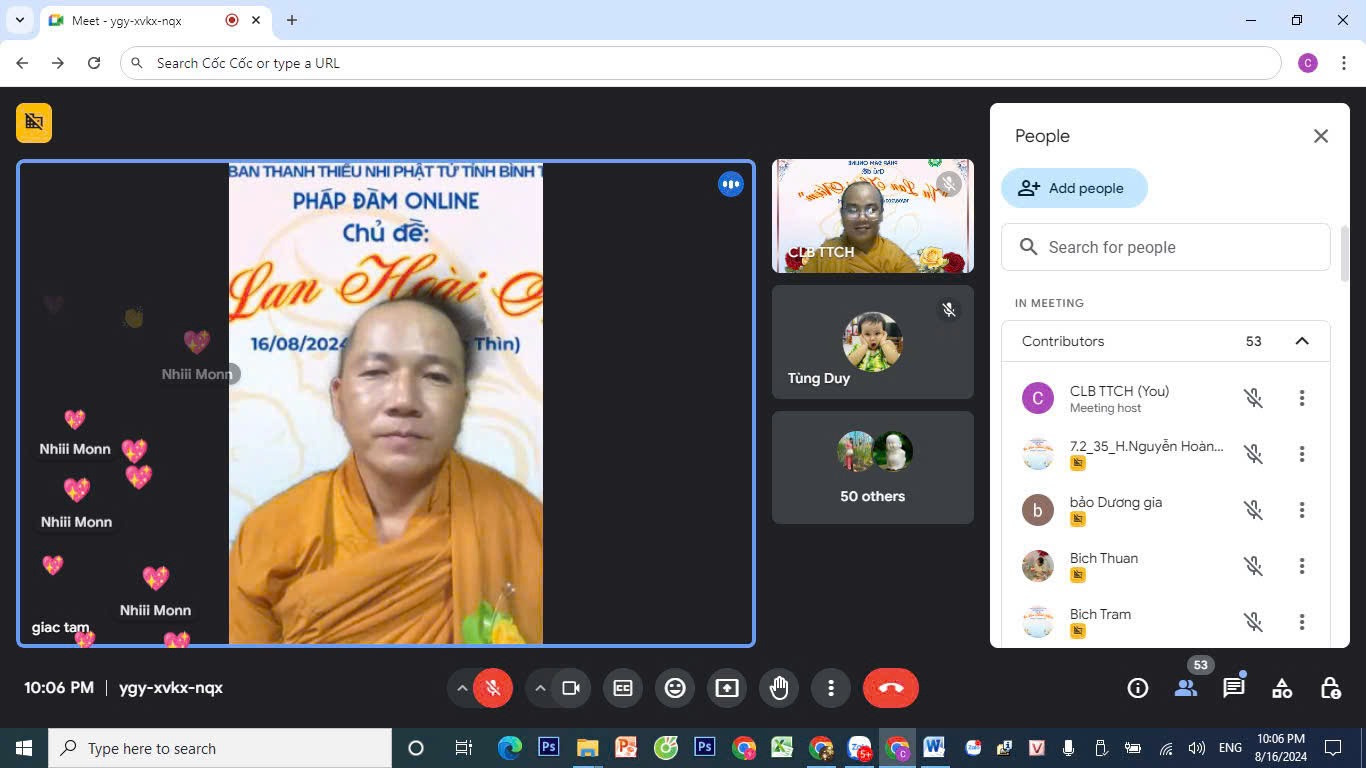Turn on closed captions
The height and width of the screenshot is (768, 1366).
point(623,688)
